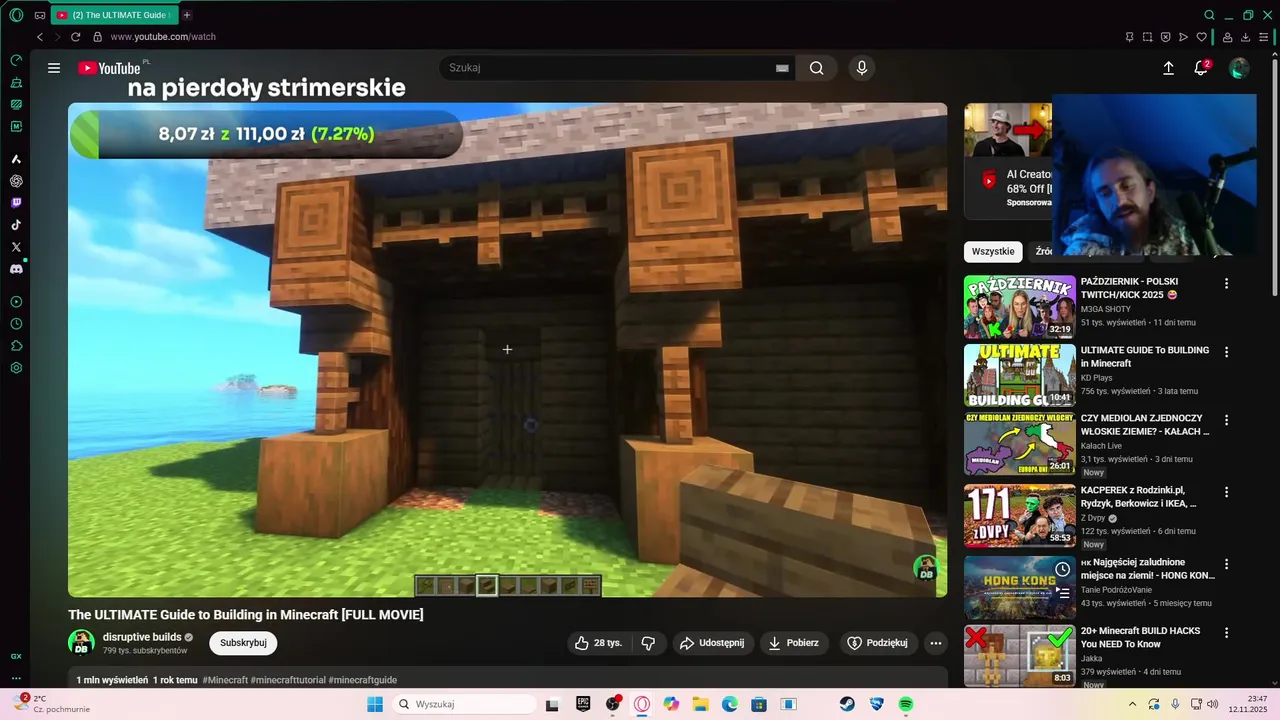The height and width of the screenshot is (720, 1280).
Task: Open the ad blocker shield icon
Action: (x=1165, y=37)
